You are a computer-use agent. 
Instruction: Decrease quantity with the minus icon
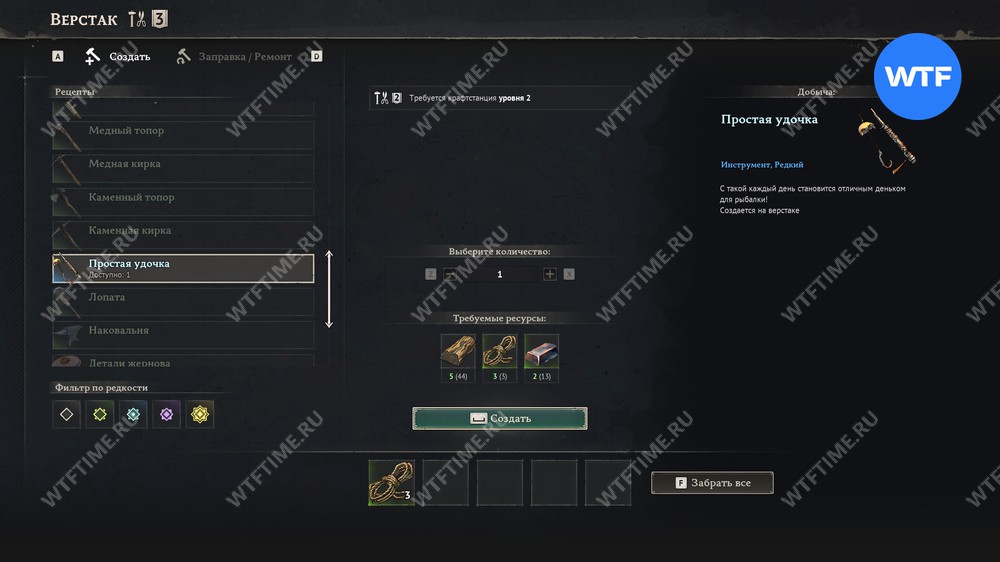450,274
